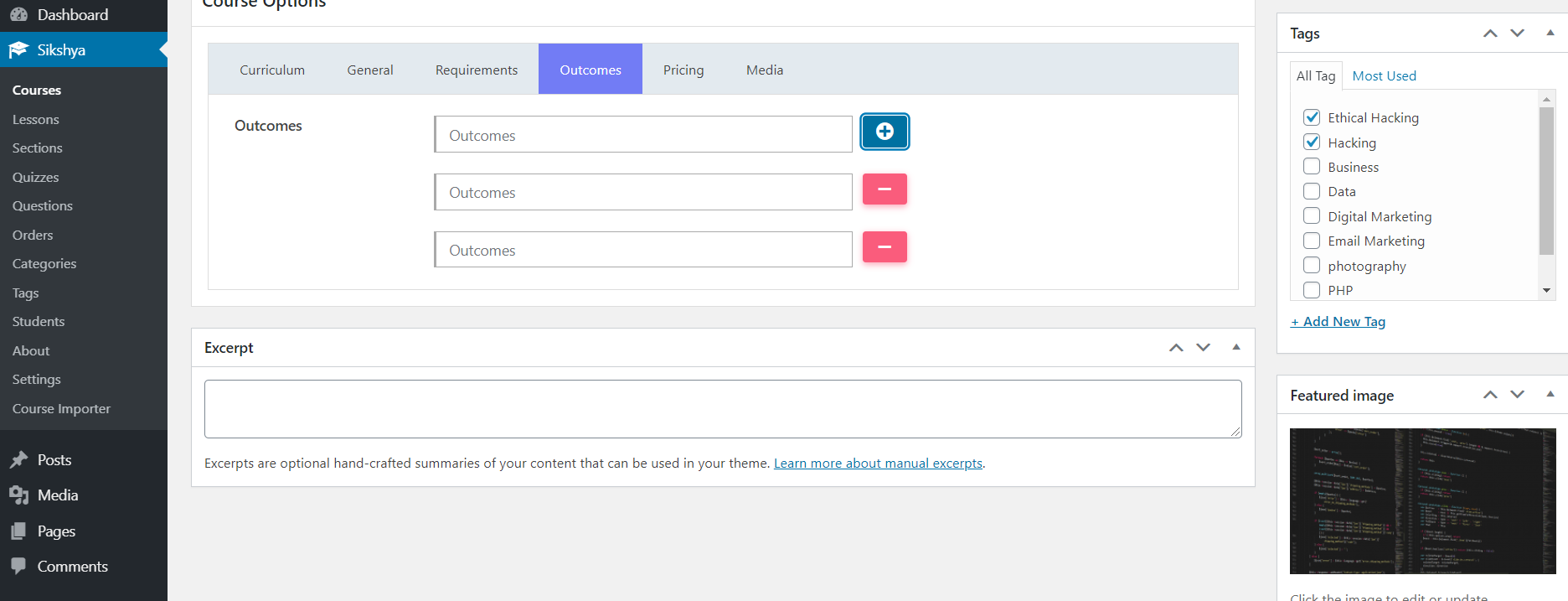
Task: Click the third Outcomes input field
Action: click(643, 250)
